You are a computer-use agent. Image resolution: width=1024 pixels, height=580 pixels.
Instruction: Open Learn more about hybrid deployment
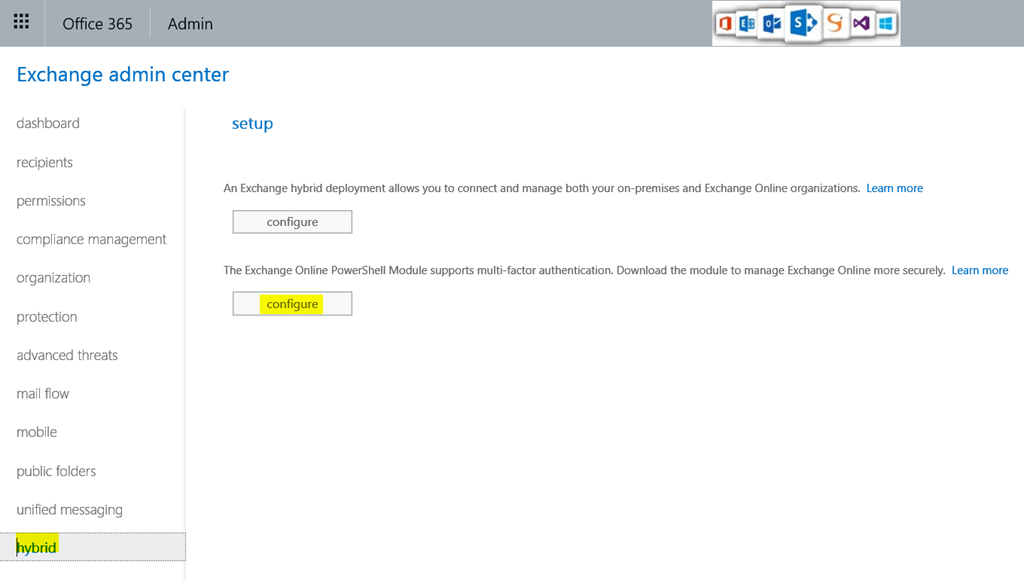pyautogui.click(x=894, y=188)
